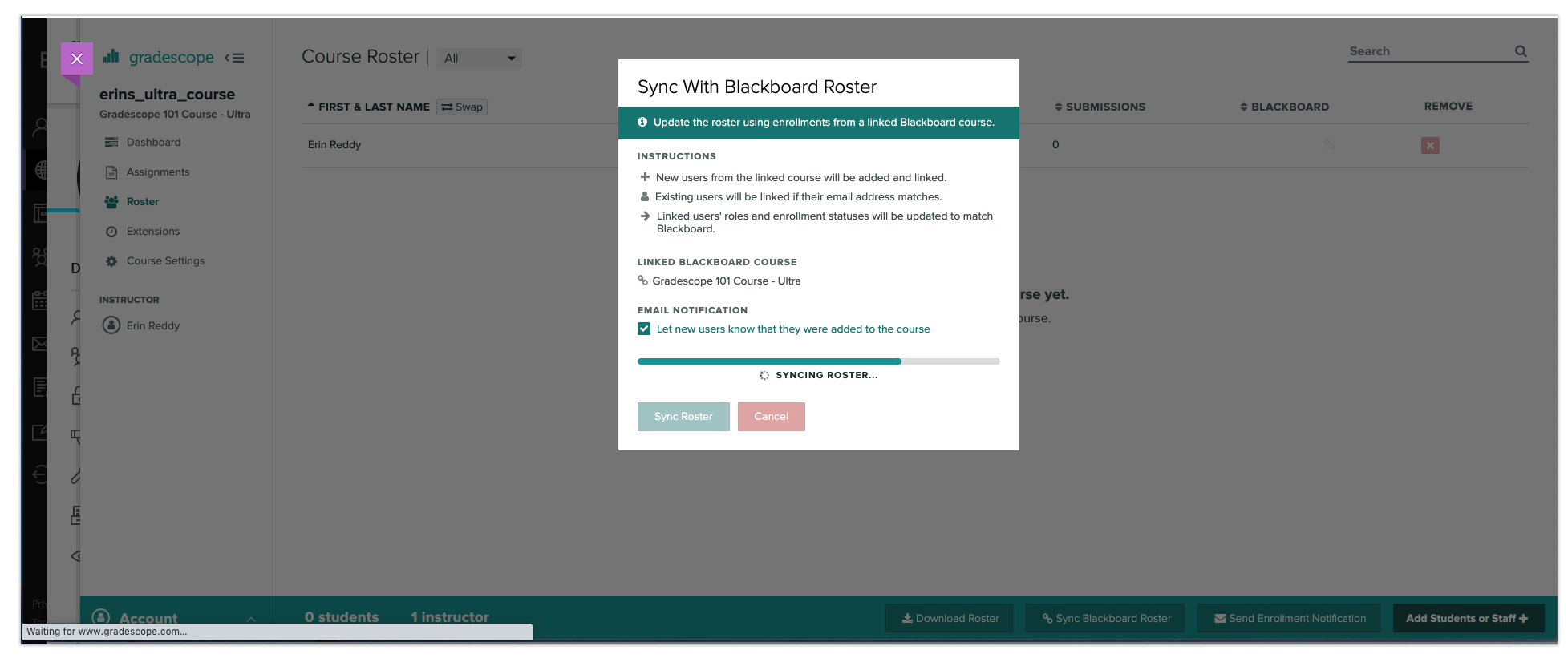The height and width of the screenshot is (658, 1568).
Task: Click Add Students or Staff button
Action: 1469,618
